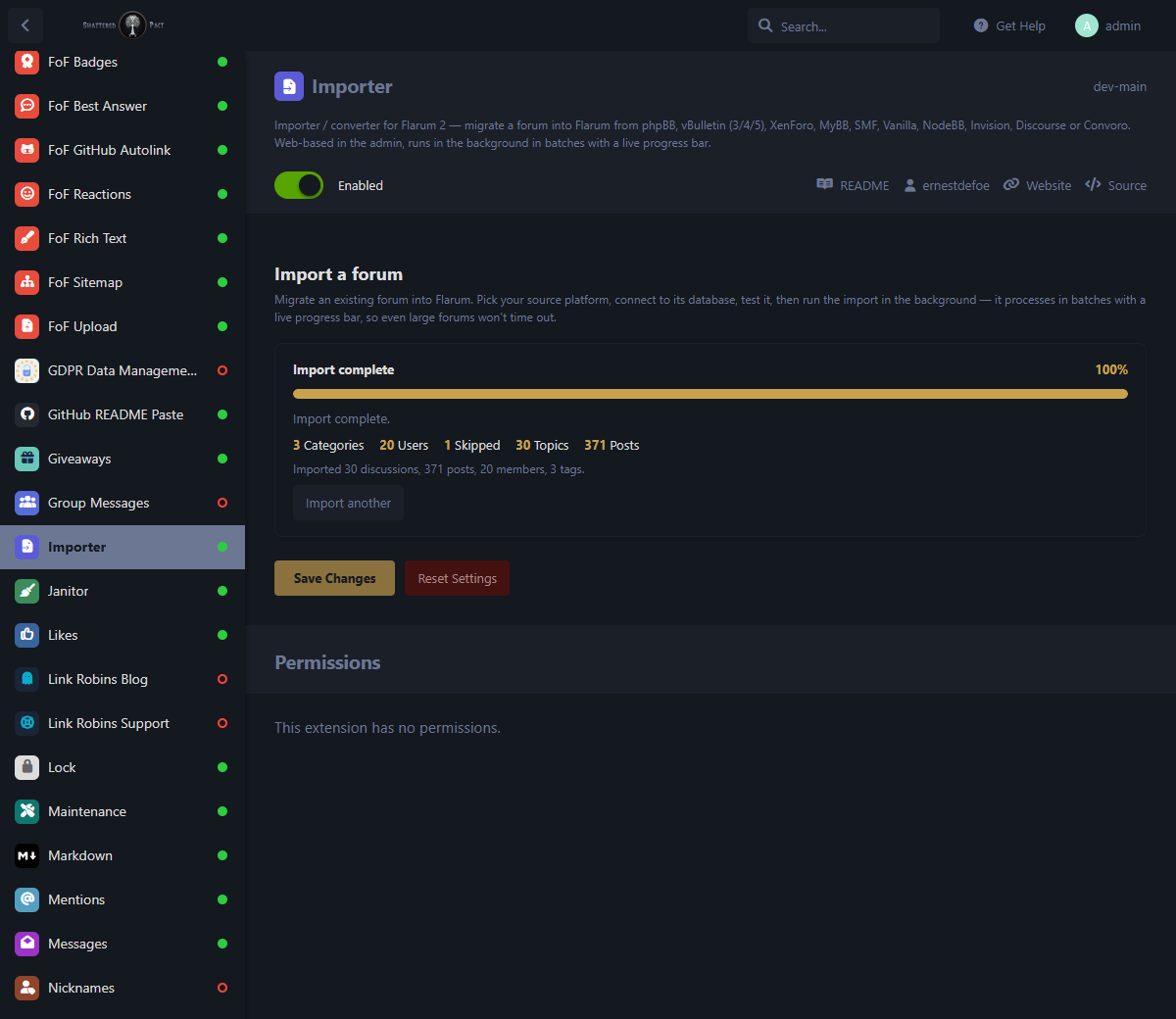Screen dimensions: 1176x1019
Task: Select Importer in the extensions sidebar
Action: (x=122, y=547)
